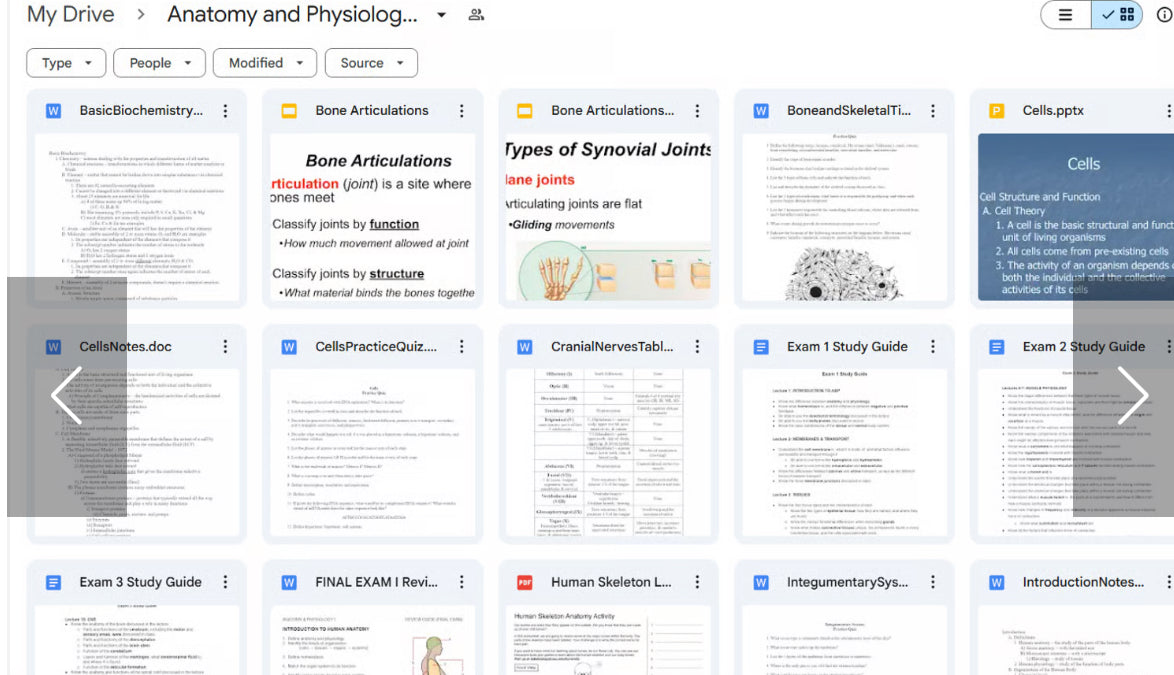
Task: Expand the Anatomy and Physiology folder dropdown arrow
Action: click(441, 15)
